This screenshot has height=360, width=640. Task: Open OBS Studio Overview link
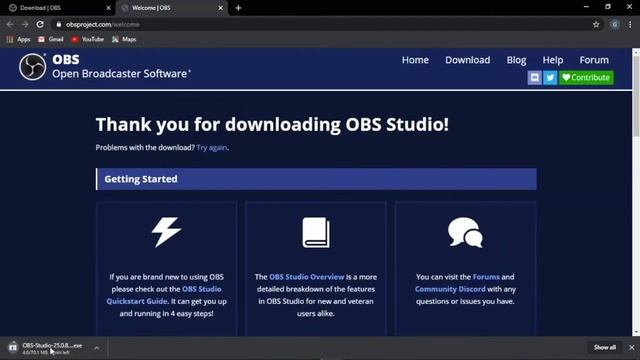click(307, 277)
